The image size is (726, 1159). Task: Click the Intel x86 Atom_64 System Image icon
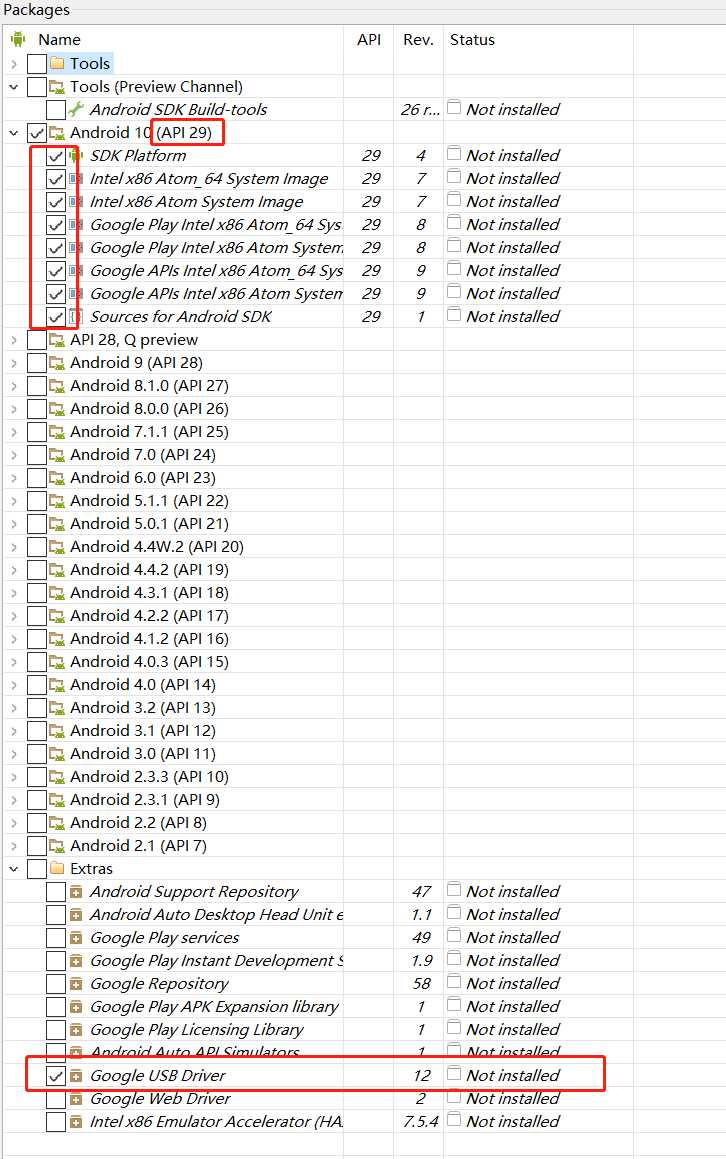[x=75, y=178]
